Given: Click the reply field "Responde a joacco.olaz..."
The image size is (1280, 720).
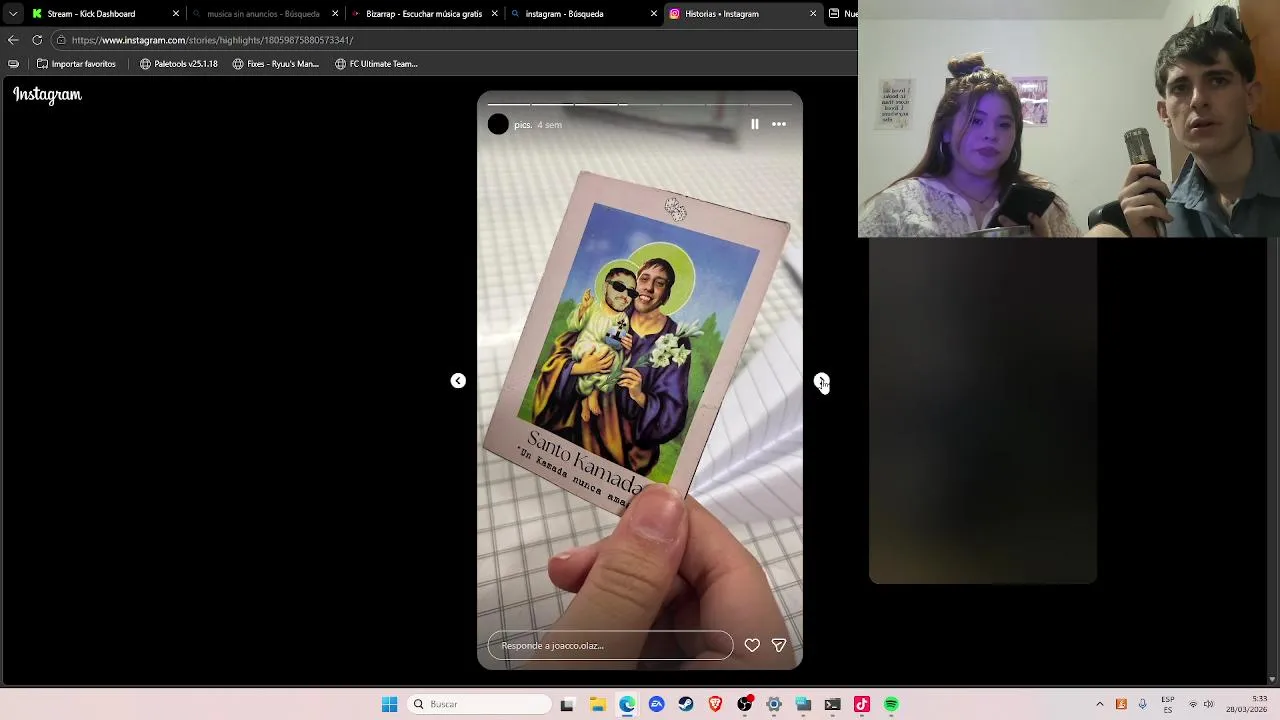Looking at the screenshot, I should [610, 646].
